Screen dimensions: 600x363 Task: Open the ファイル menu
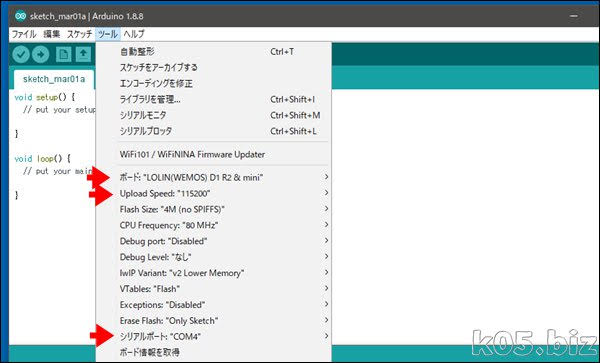[24, 34]
